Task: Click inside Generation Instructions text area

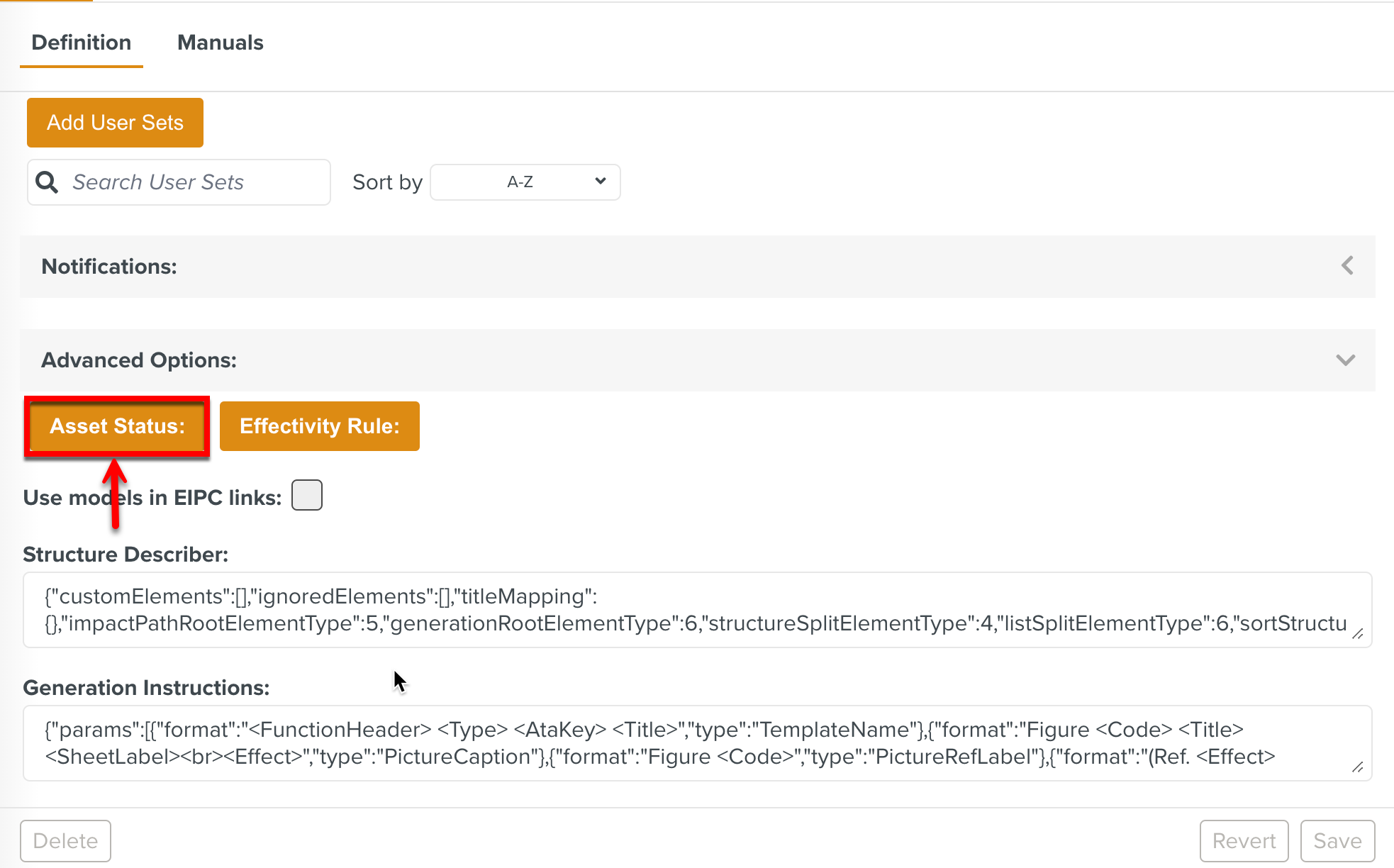Action: pyautogui.click(x=695, y=742)
